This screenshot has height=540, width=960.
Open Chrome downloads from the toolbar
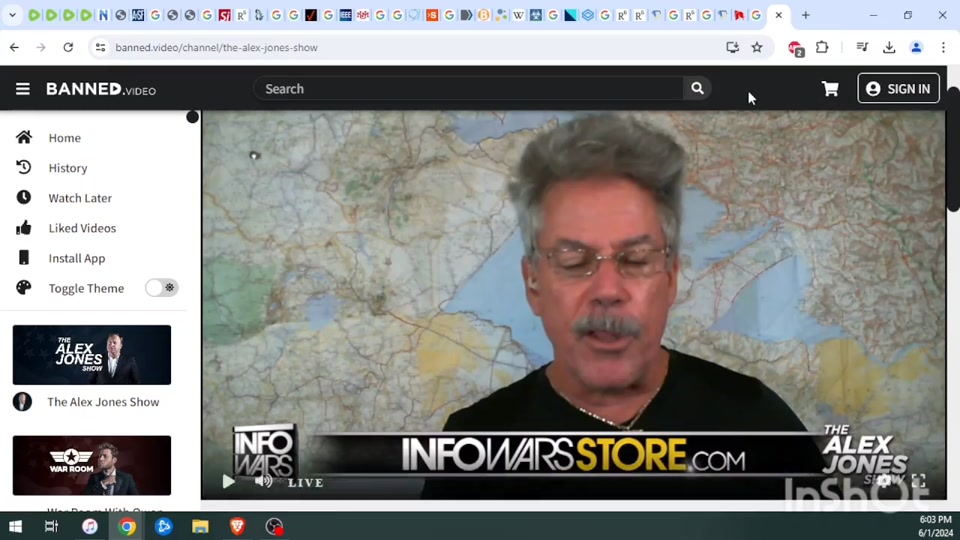889,47
